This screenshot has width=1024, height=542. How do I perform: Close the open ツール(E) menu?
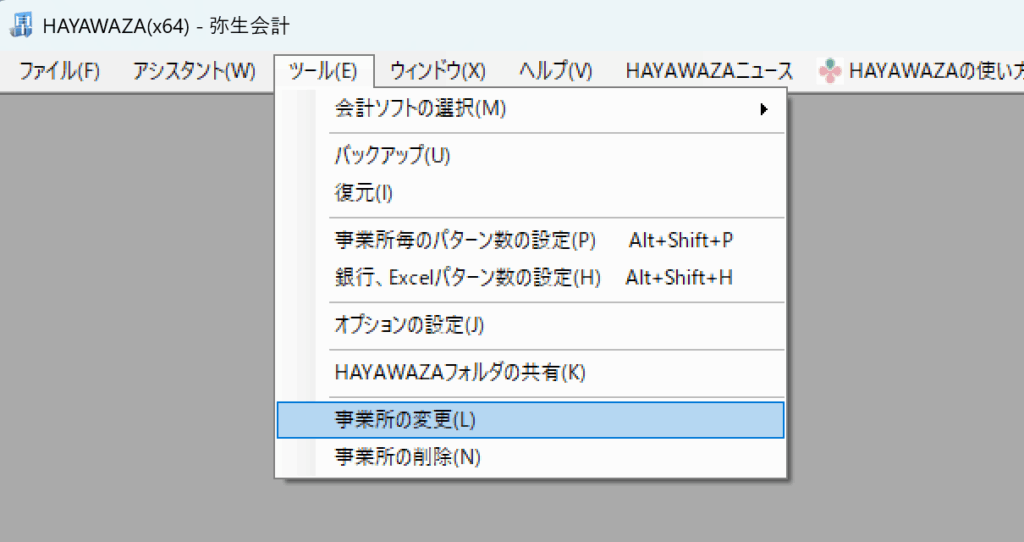pos(322,71)
